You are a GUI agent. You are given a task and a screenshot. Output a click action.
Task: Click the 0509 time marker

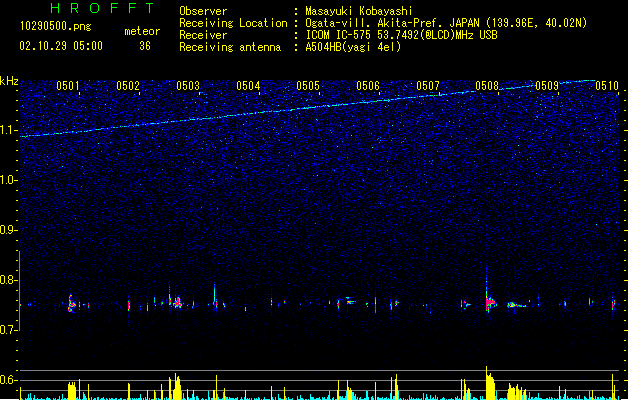point(547,86)
